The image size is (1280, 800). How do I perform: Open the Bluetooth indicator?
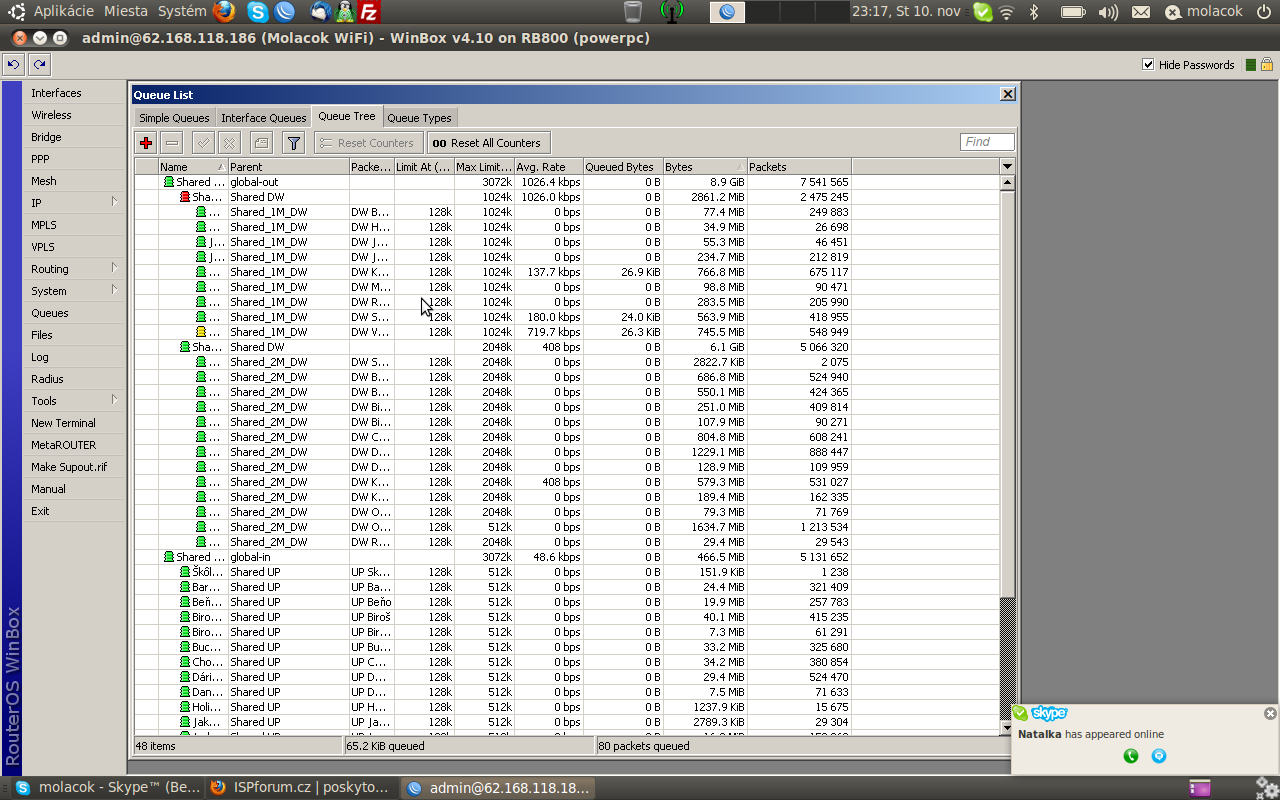[1035, 12]
